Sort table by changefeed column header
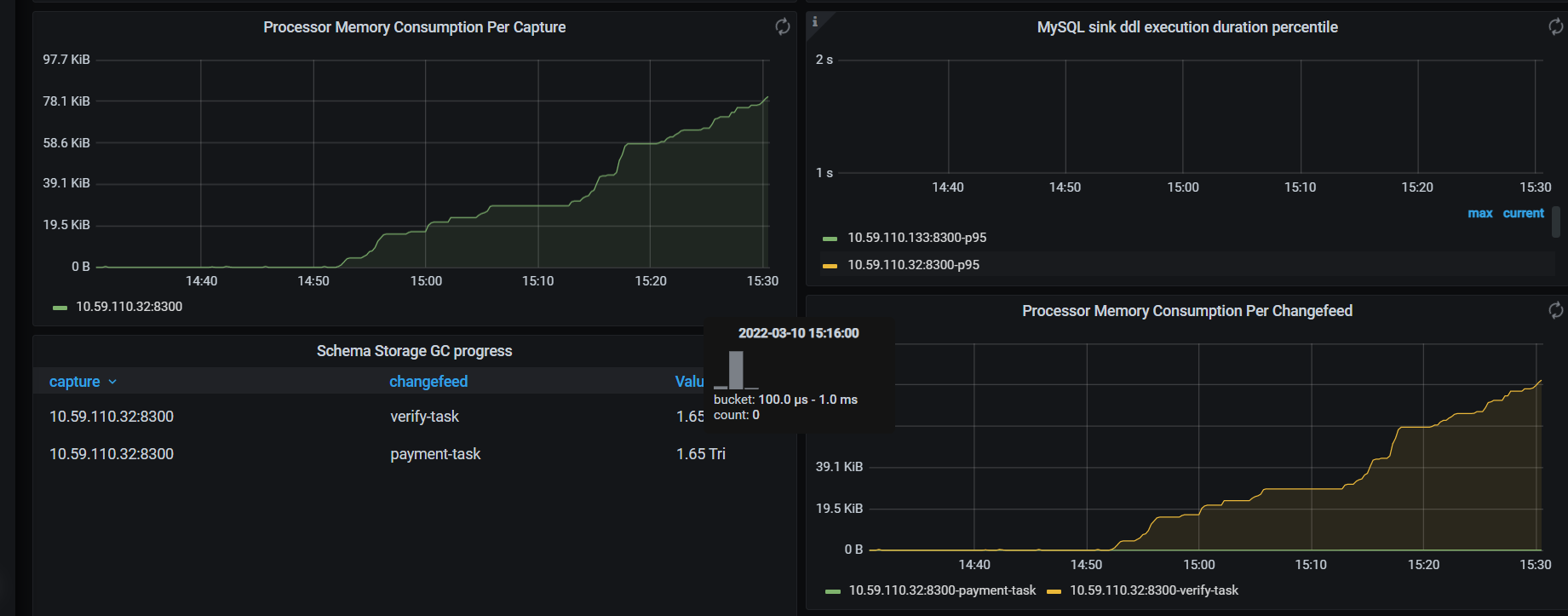 [x=428, y=382]
